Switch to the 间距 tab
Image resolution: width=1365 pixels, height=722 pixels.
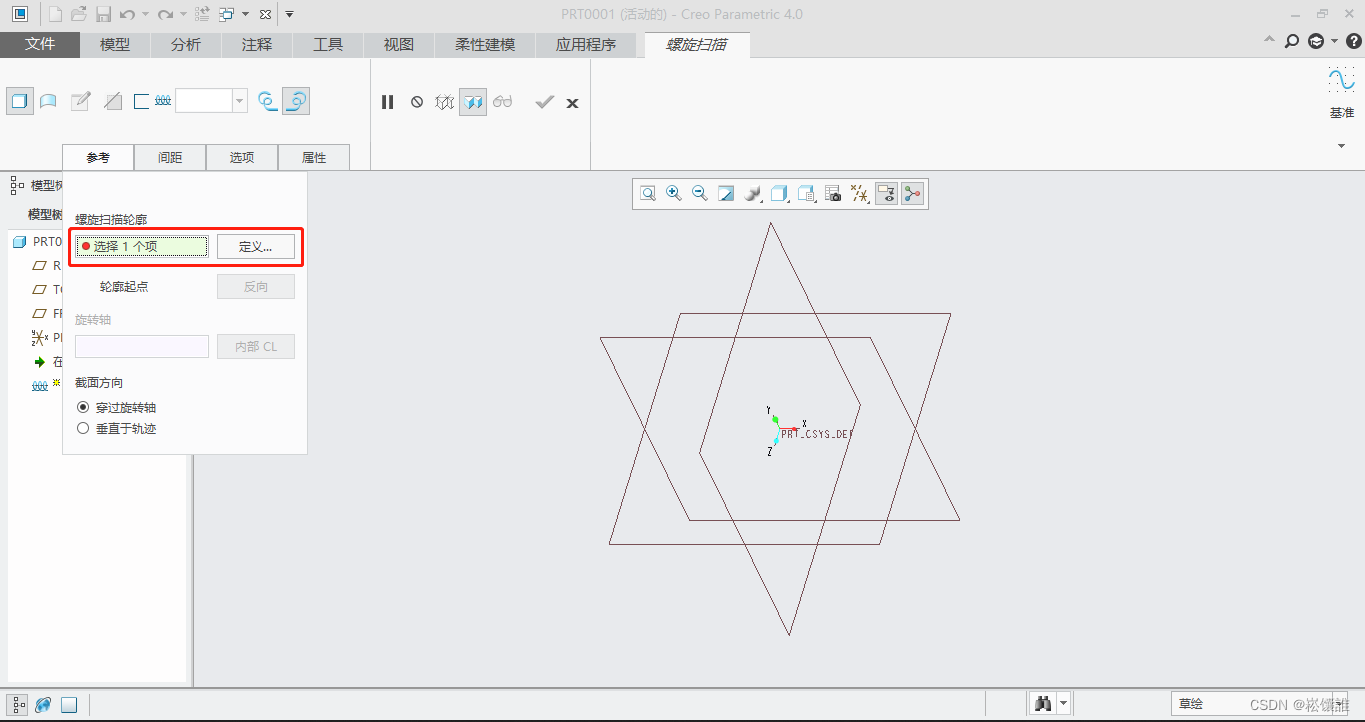point(170,158)
